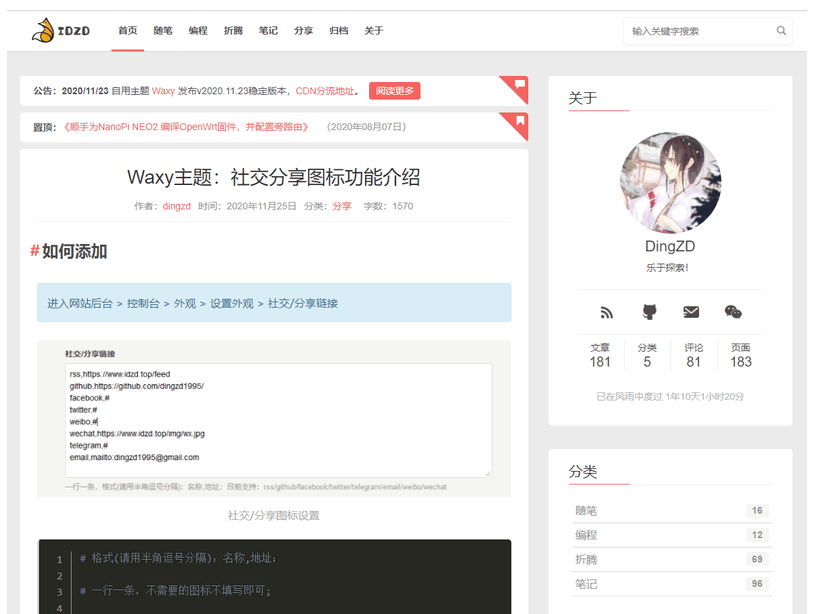Click the 分类 sidebar heading

pyautogui.click(x=583, y=472)
